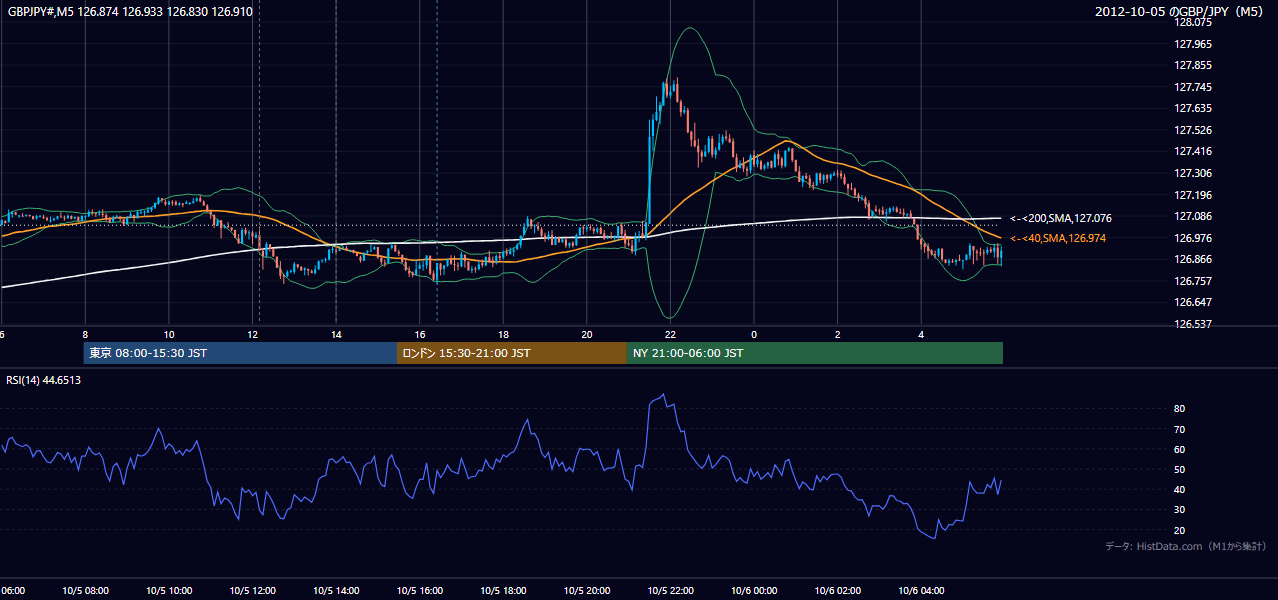
Task: Click hour 12 on price chart time axis
Action: pyautogui.click(x=253, y=335)
